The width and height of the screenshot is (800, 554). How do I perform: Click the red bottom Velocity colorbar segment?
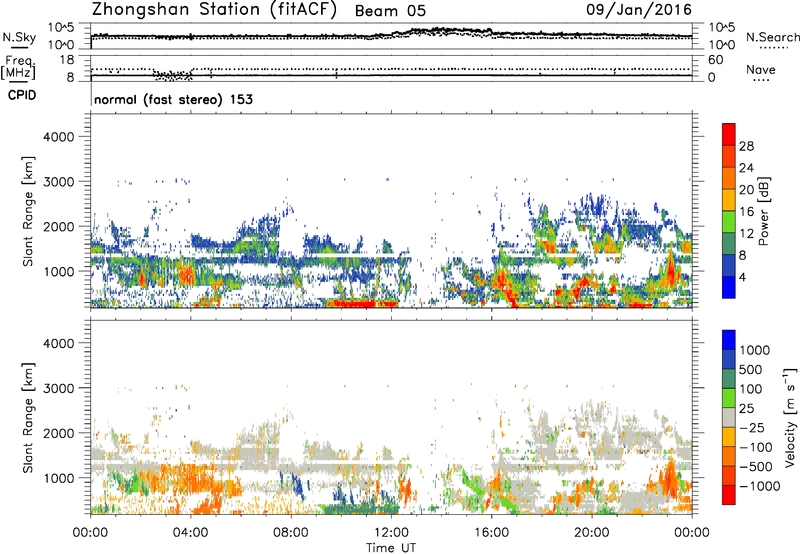pos(729,495)
